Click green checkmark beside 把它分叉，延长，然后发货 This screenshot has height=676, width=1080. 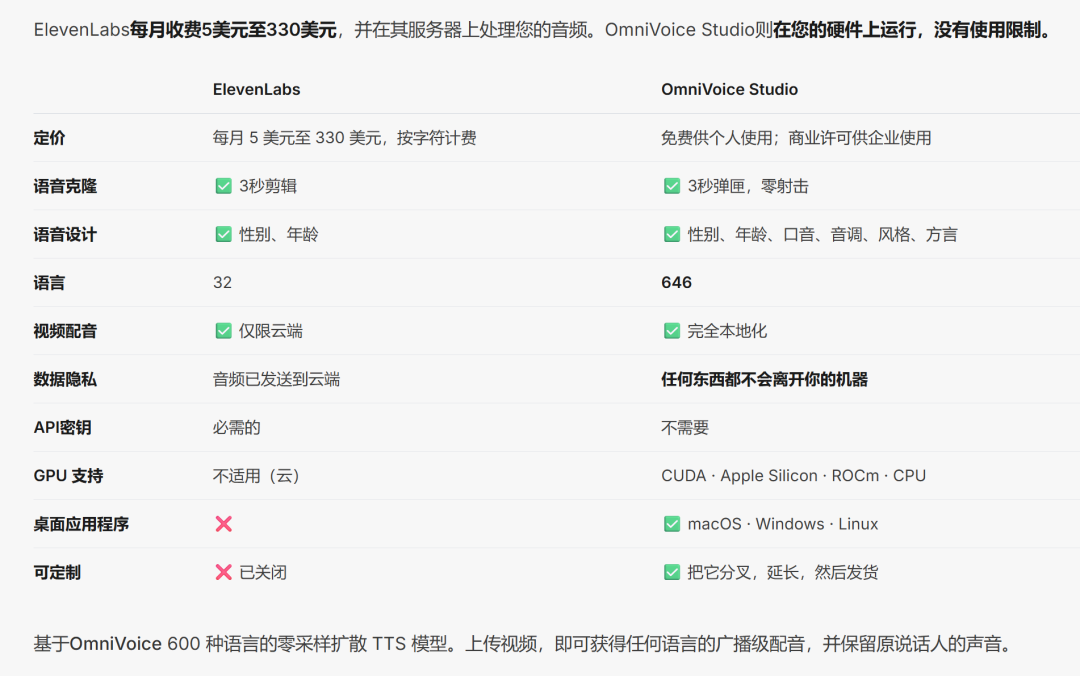pos(672,572)
